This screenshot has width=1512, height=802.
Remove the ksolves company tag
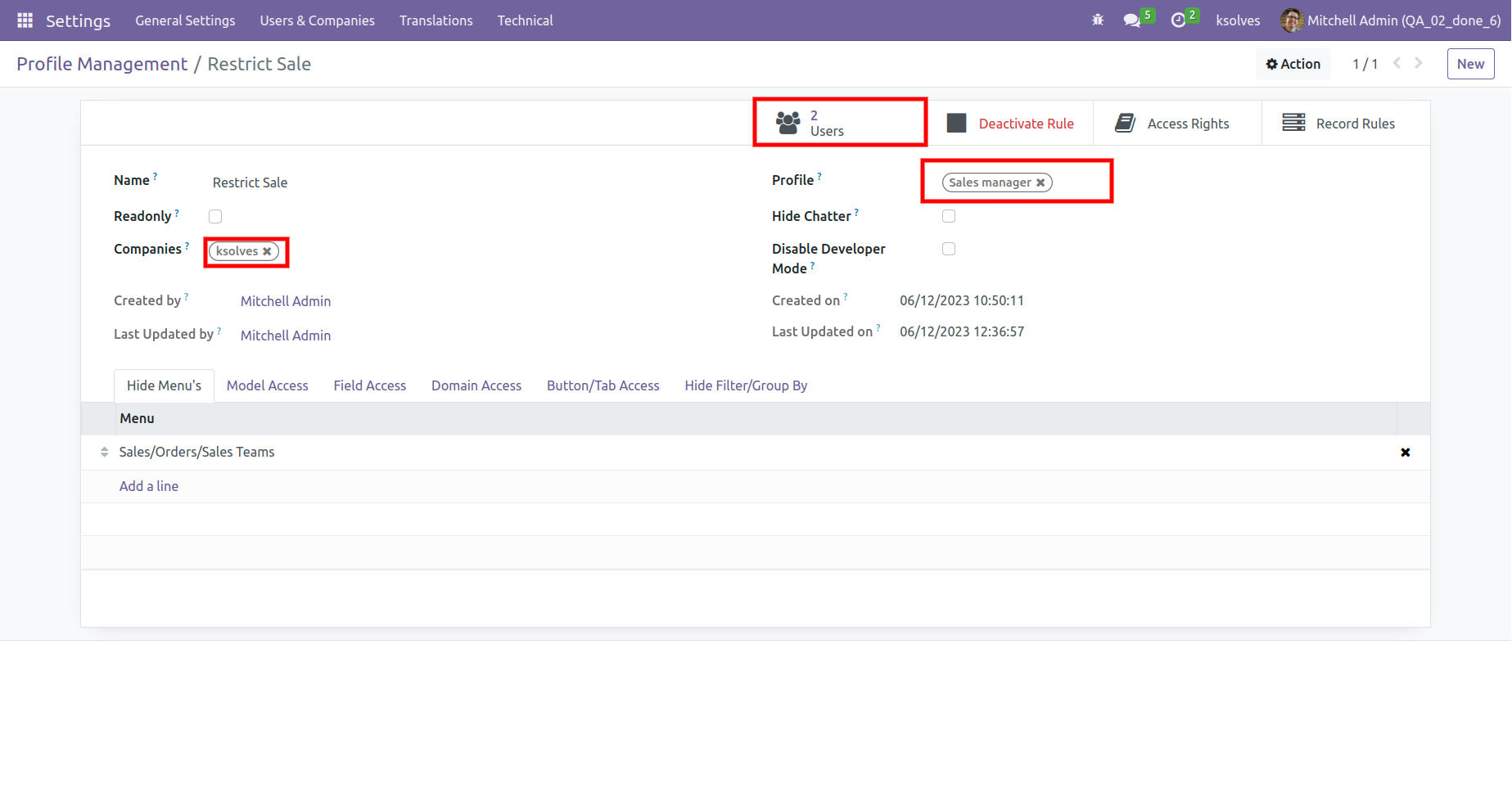point(267,251)
